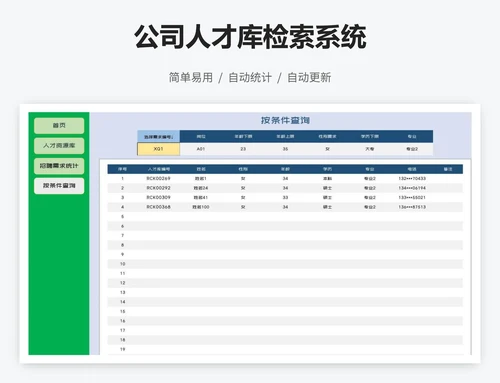Click the 备注 column header
Viewport: 500px width, 383px height.
448,169
